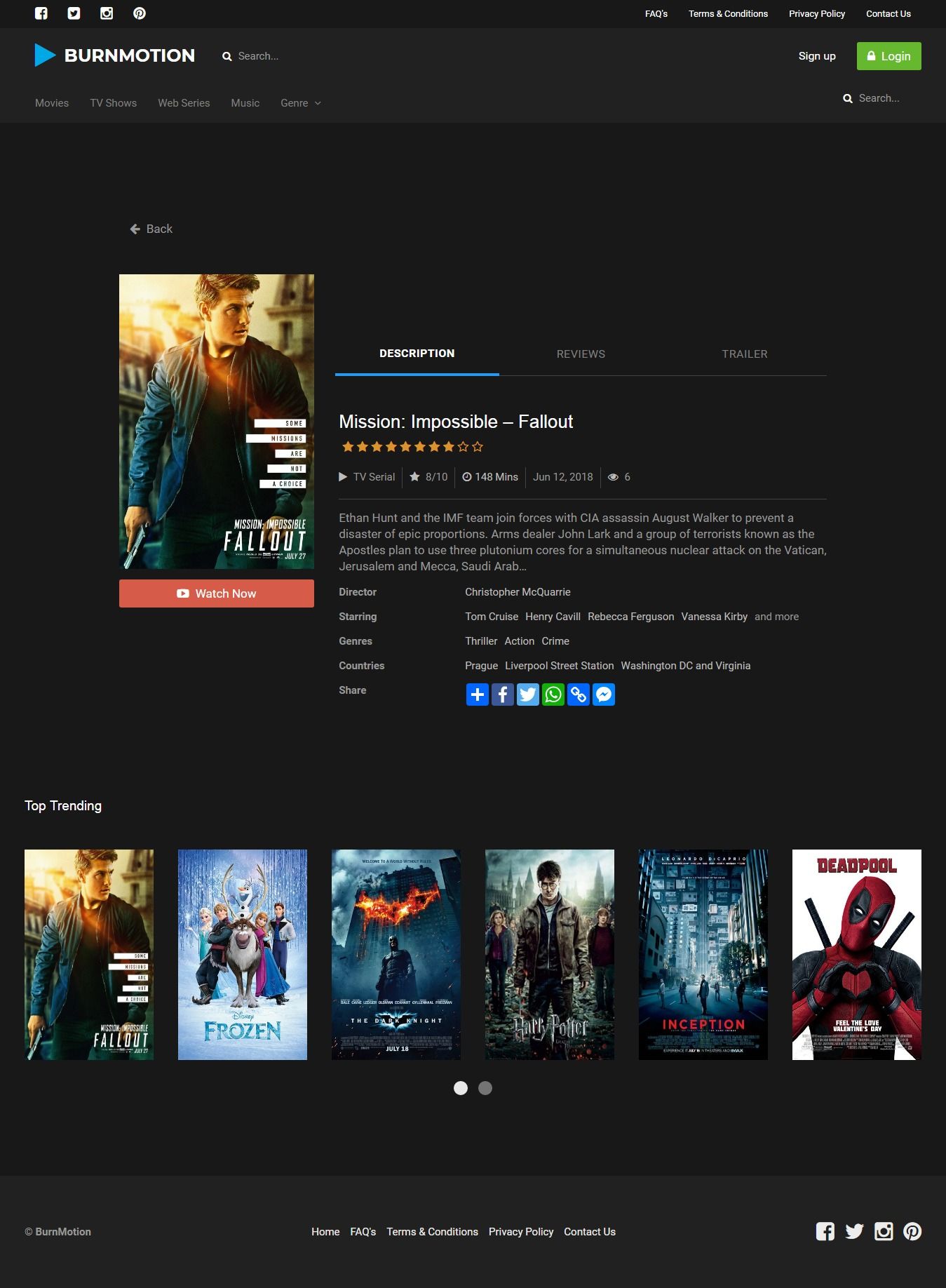Select the Crime genre link
This screenshot has width=946, height=1288.
coord(555,641)
